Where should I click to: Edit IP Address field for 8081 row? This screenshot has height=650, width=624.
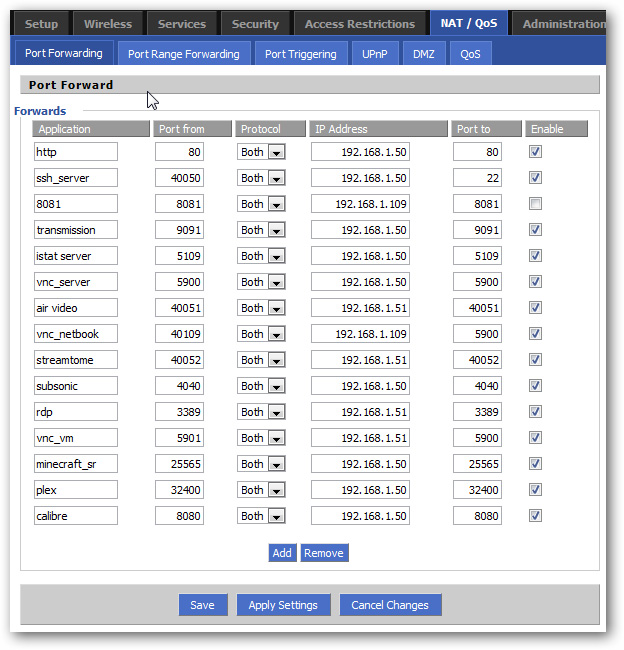[x=360, y=204]
